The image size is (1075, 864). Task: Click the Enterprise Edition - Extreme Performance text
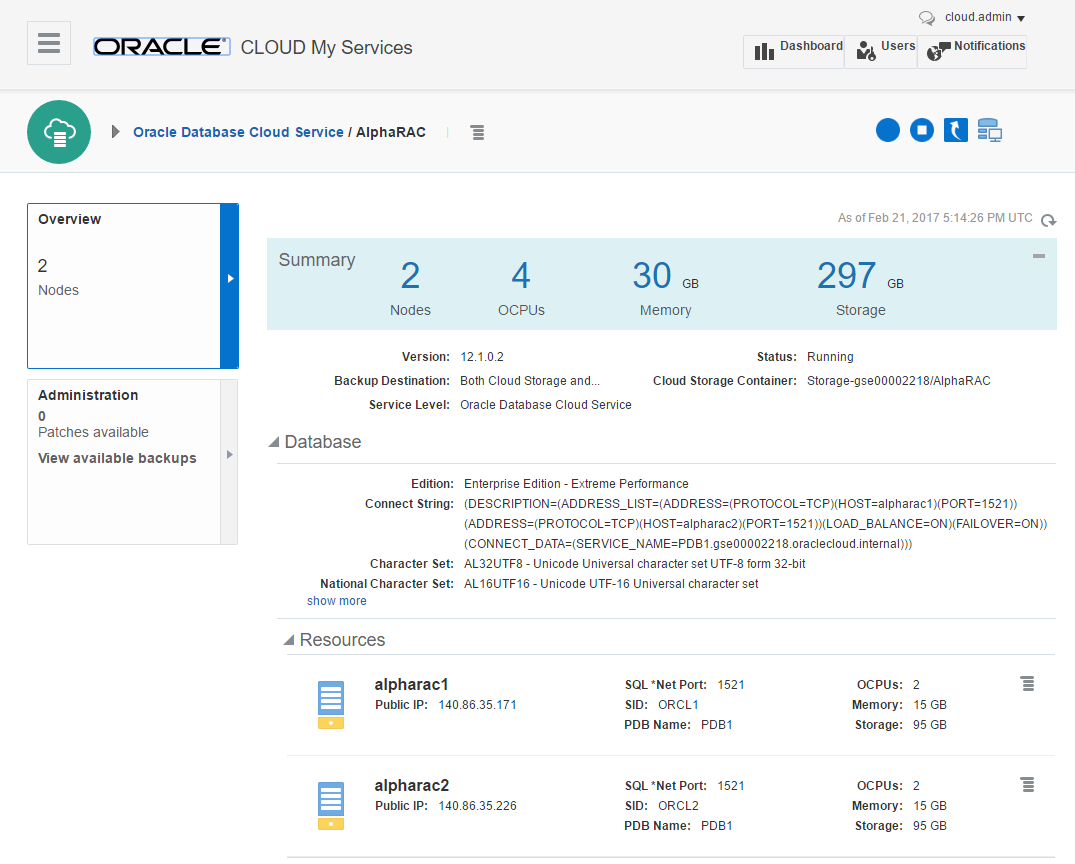(576, 484)
